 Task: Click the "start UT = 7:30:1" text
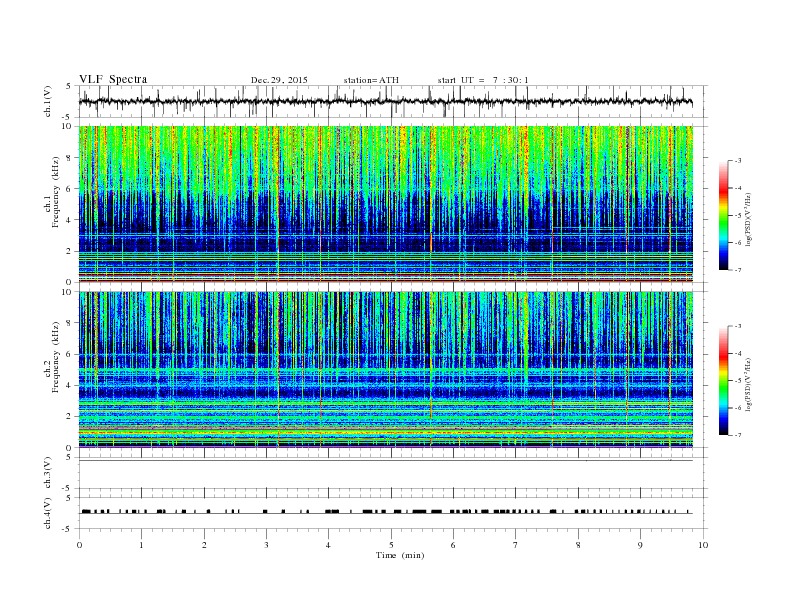tap(483, 80)
